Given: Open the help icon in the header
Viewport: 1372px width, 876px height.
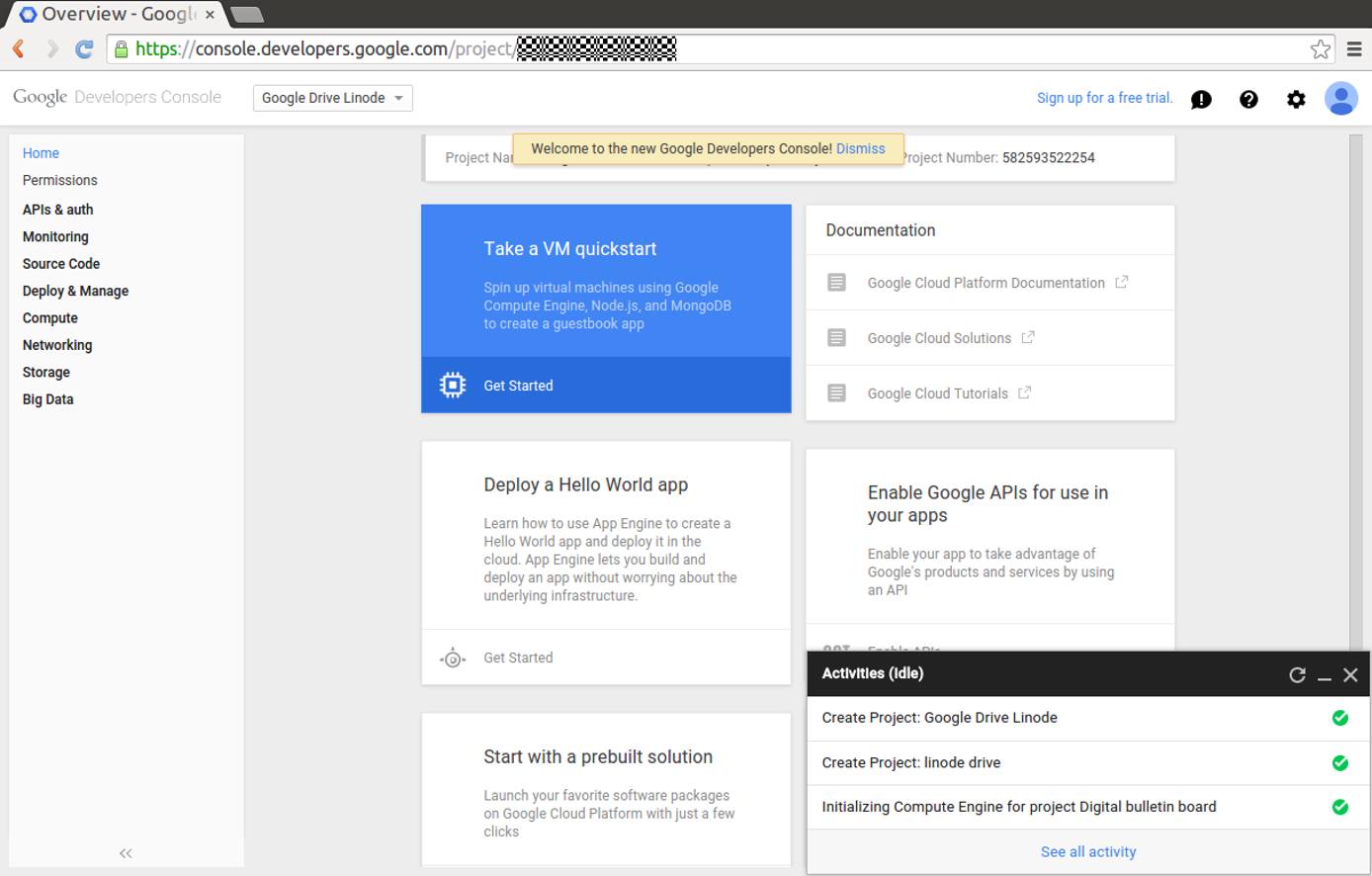Looking at the screenshot, I should [1248, 99].
